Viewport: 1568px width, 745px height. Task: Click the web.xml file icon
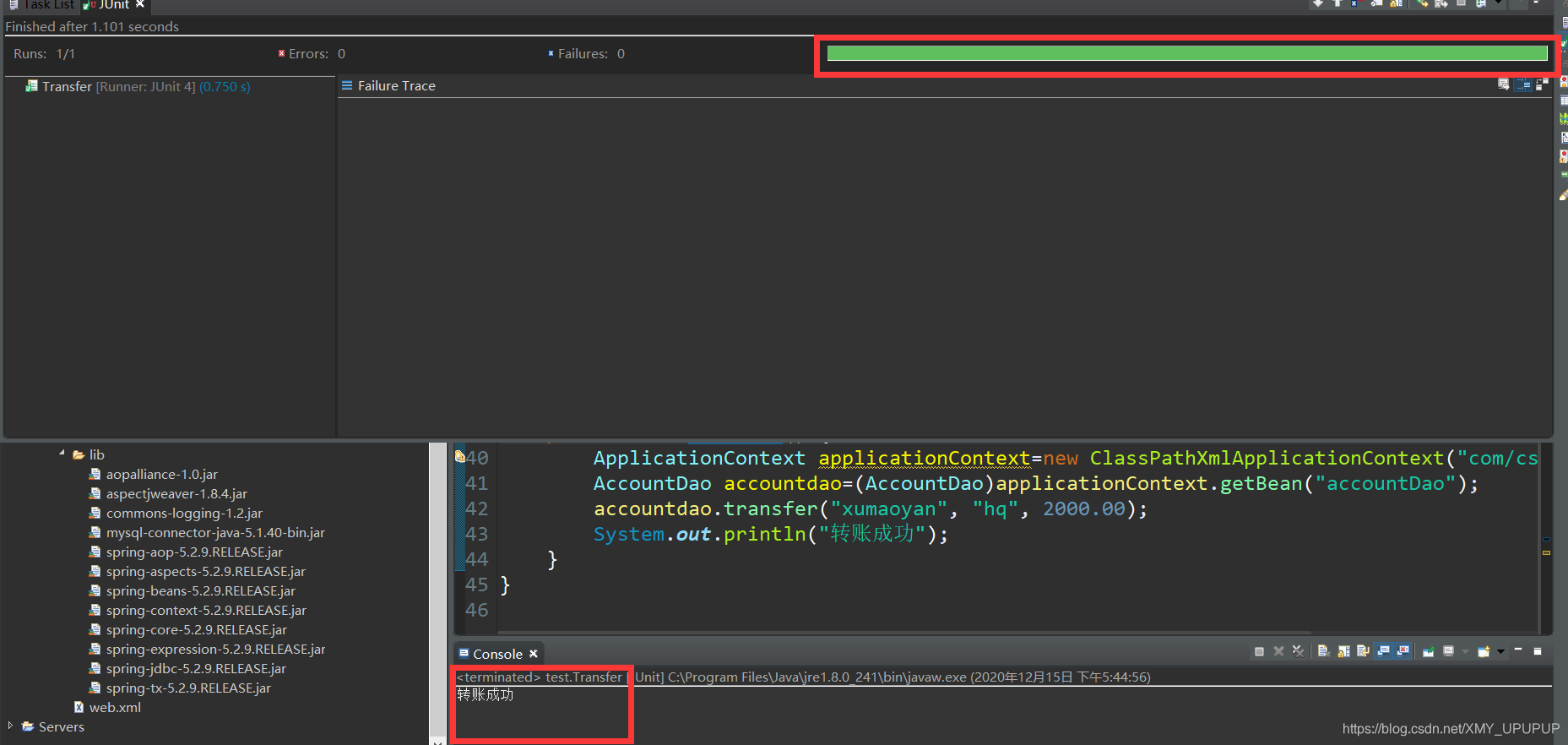pyautogui.click(x=79, y=707)
